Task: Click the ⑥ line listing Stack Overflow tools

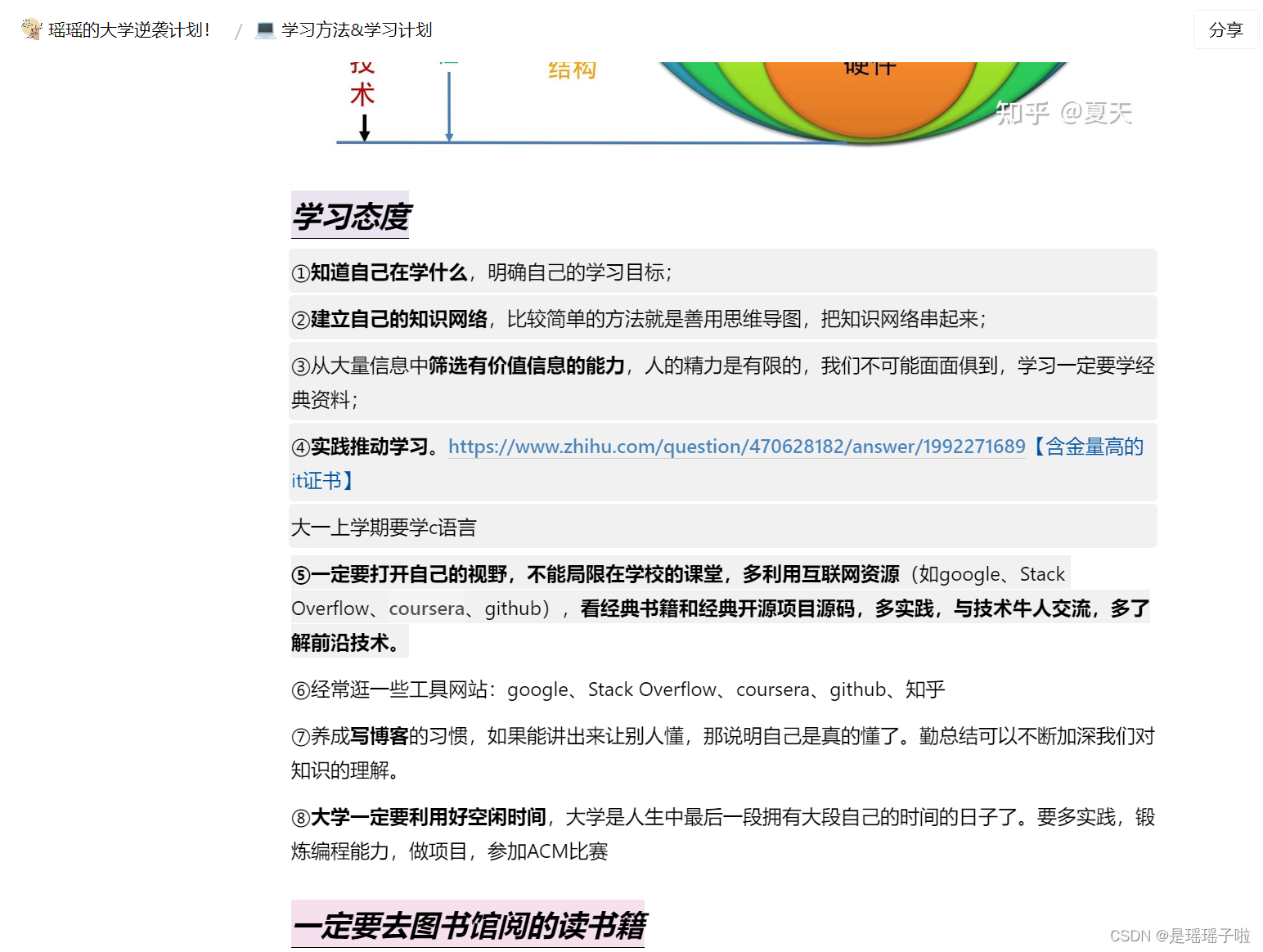Action: coord(618,689)
